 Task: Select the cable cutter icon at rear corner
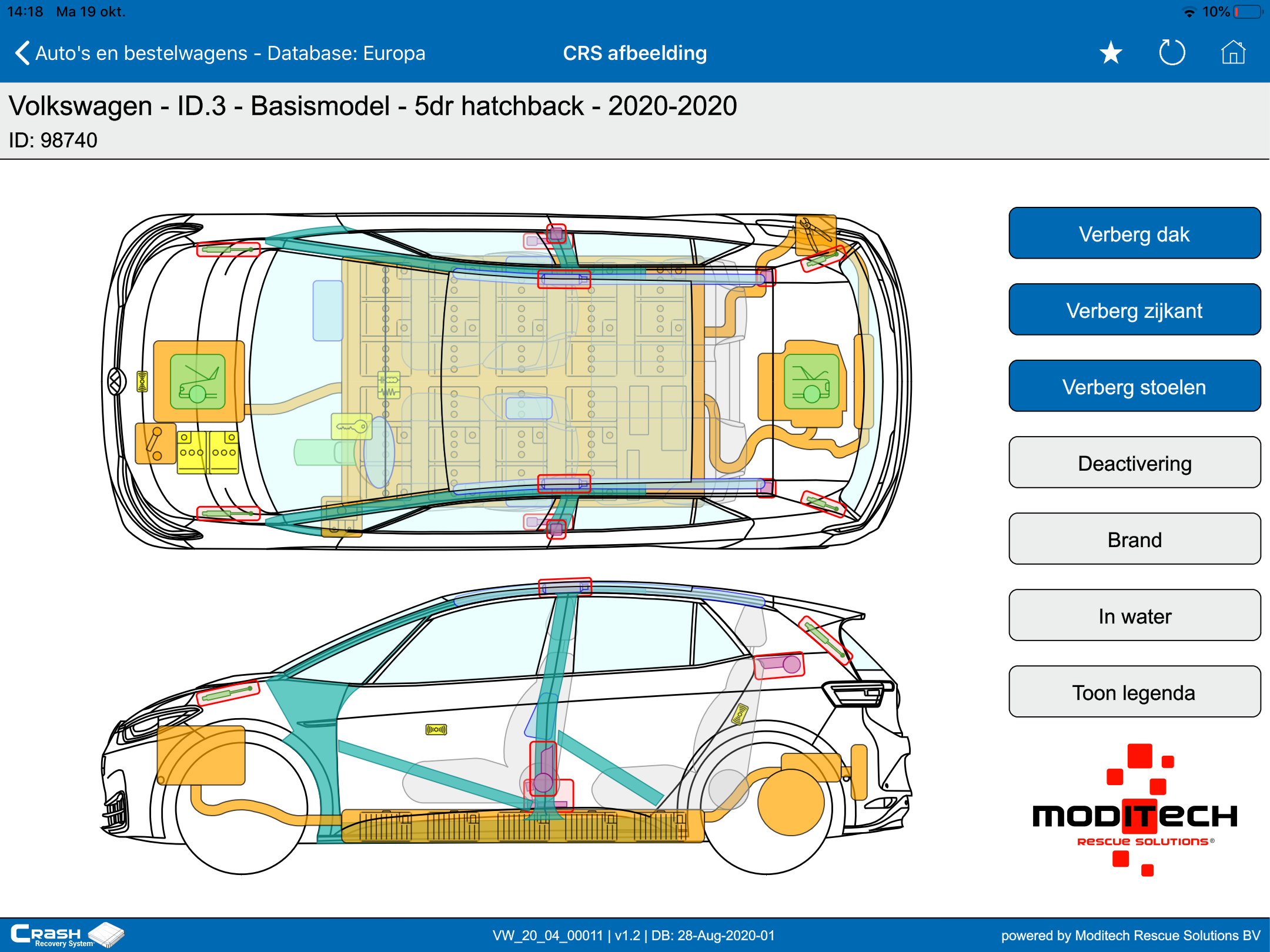click(x=816, y=234)
